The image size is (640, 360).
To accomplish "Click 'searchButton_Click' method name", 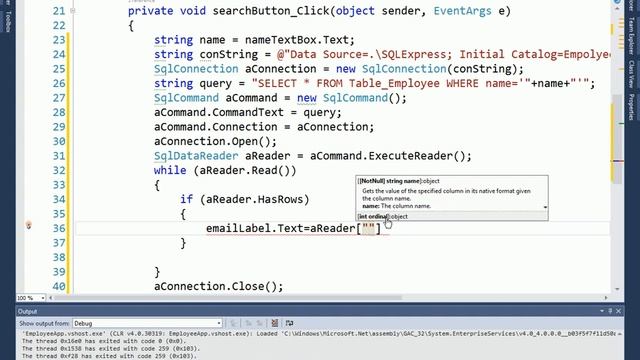I will point(271,11).
